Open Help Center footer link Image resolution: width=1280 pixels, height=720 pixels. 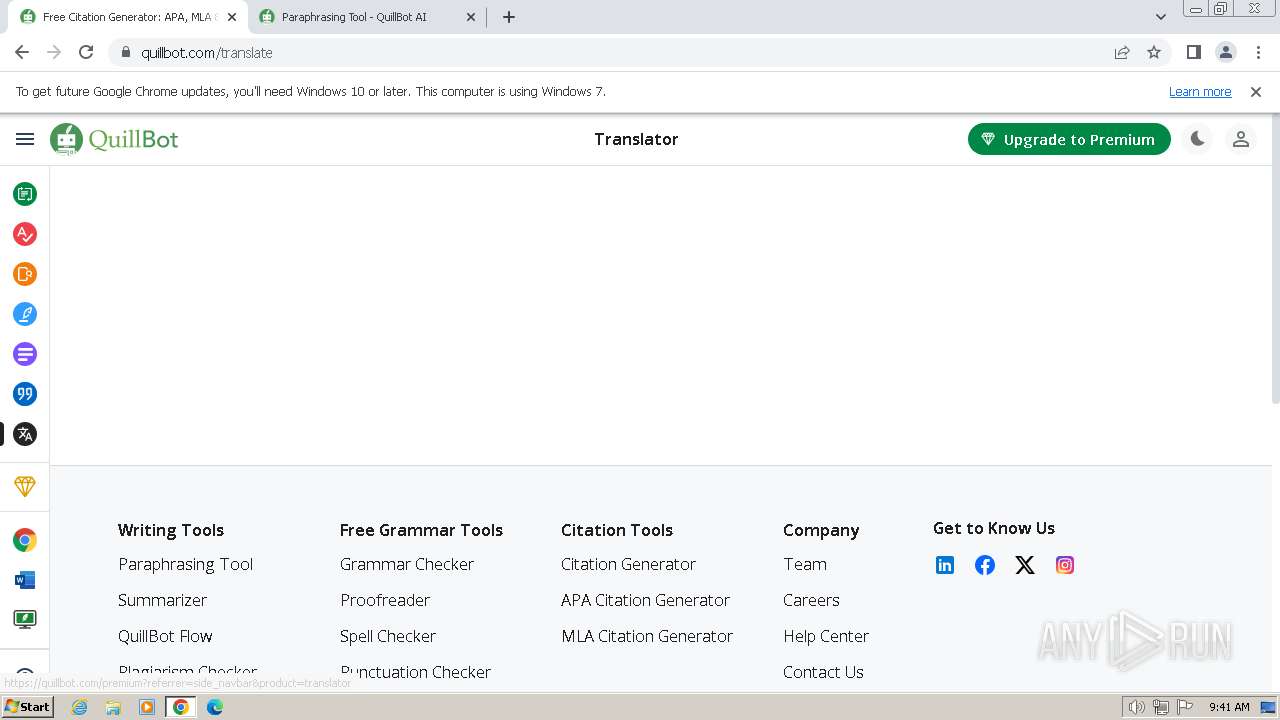(826, 636)
